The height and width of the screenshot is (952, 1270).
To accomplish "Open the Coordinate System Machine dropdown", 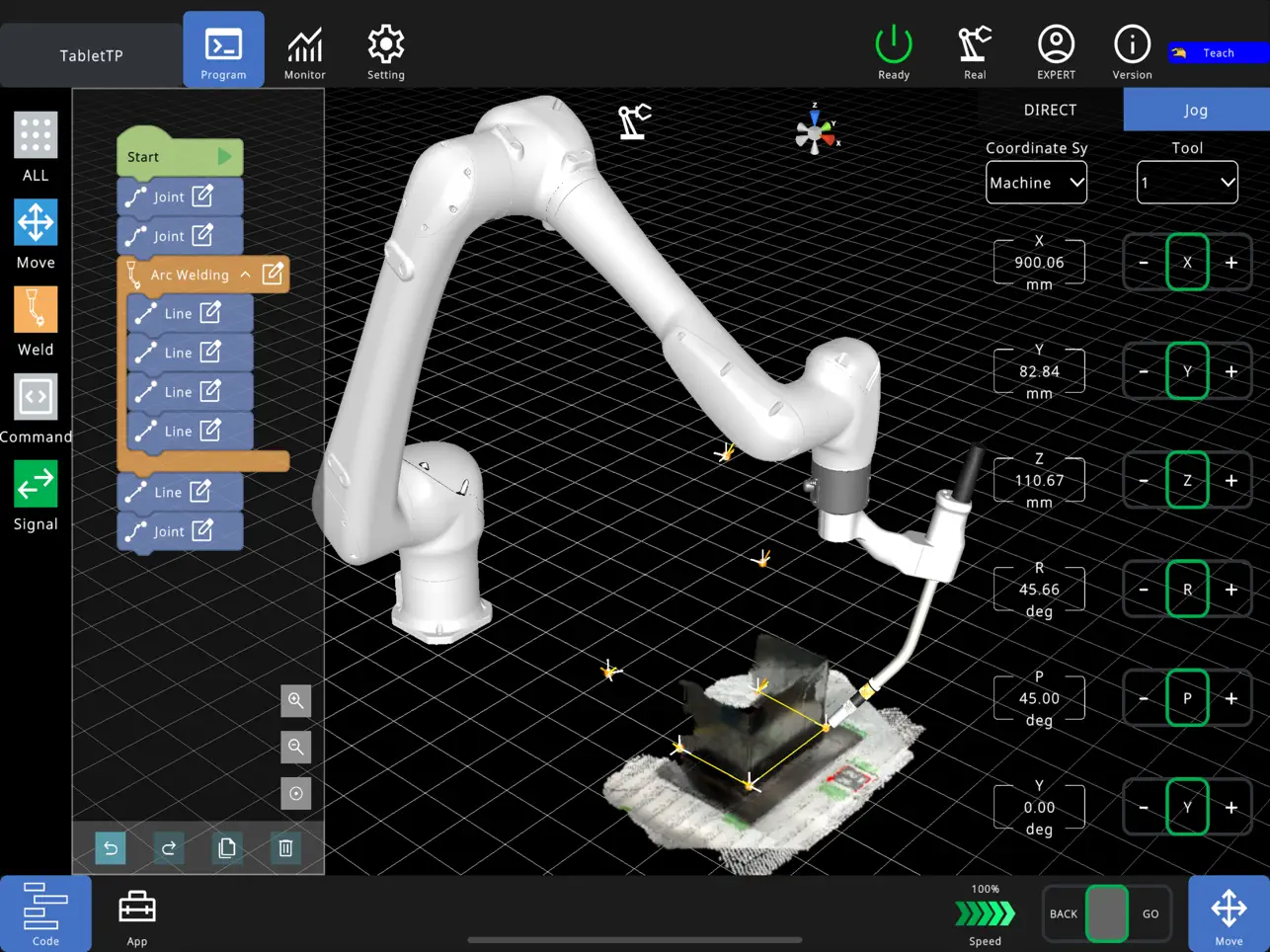I will pyautogui.click(x=1036, y=183).
